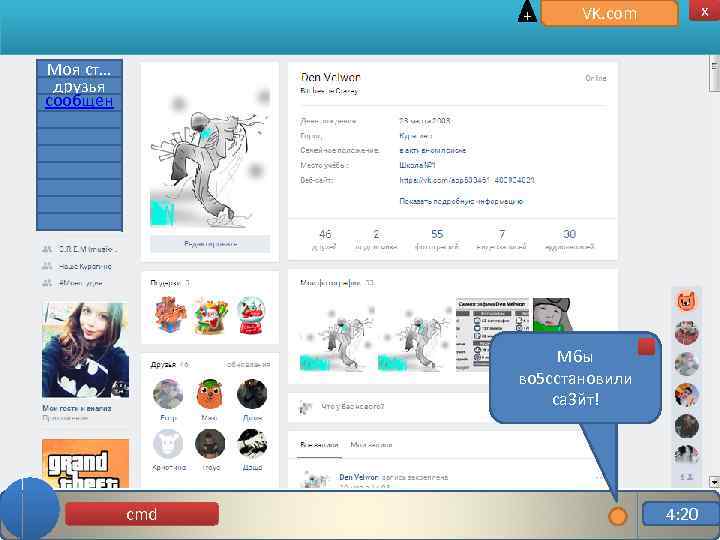Viewport: 720px width, 540px height.
Task: Switch to the red cmd taskbar button
Action: 142,514
